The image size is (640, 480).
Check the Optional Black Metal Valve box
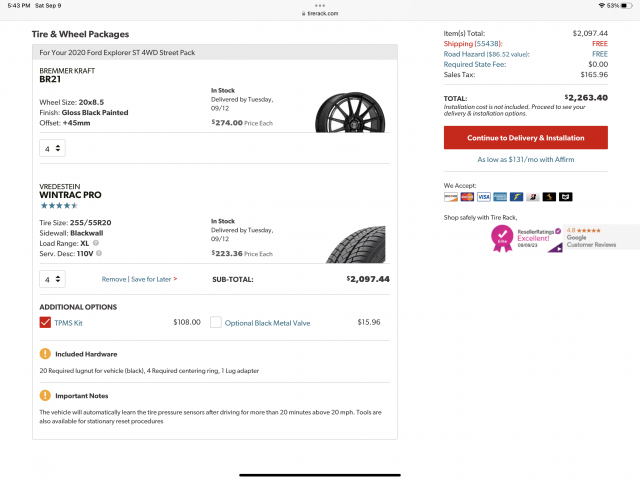pyautogui.click(x=215, y=322)
